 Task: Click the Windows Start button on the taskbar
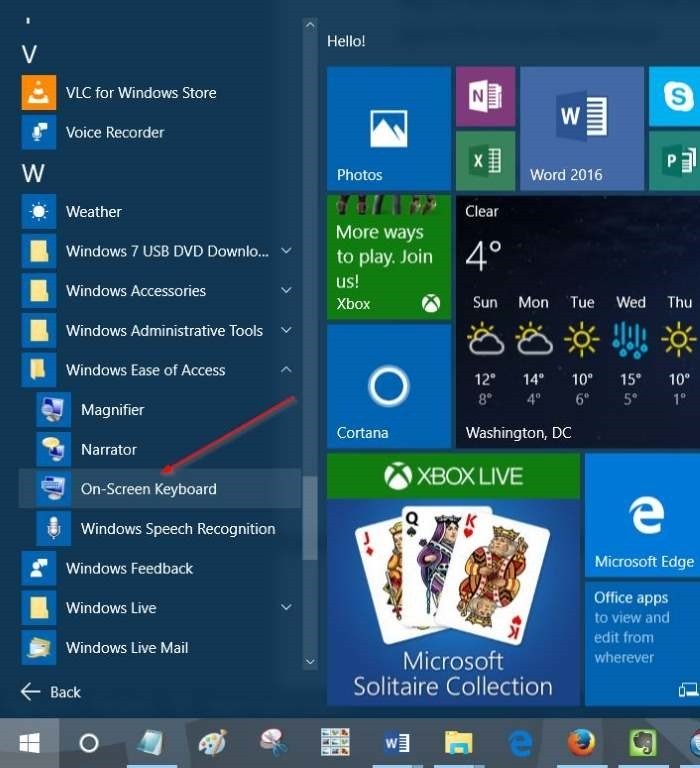click(29, 743)
